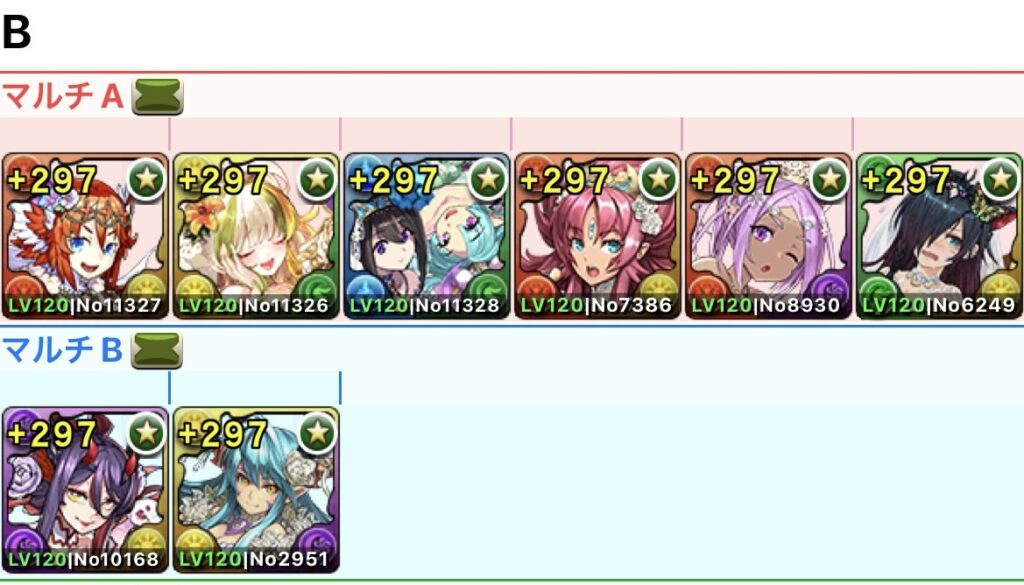Click the B section title
Screen dimensions: 1024x585
(16, 32)
